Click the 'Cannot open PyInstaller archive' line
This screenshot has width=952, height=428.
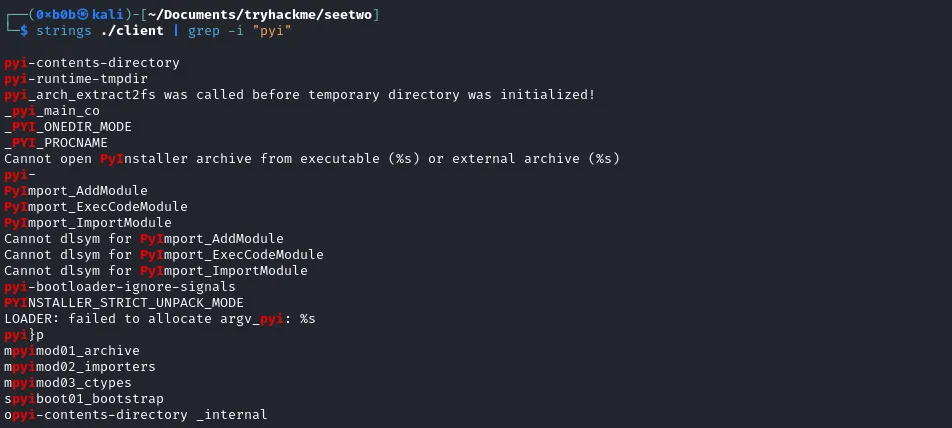point(312,159)
